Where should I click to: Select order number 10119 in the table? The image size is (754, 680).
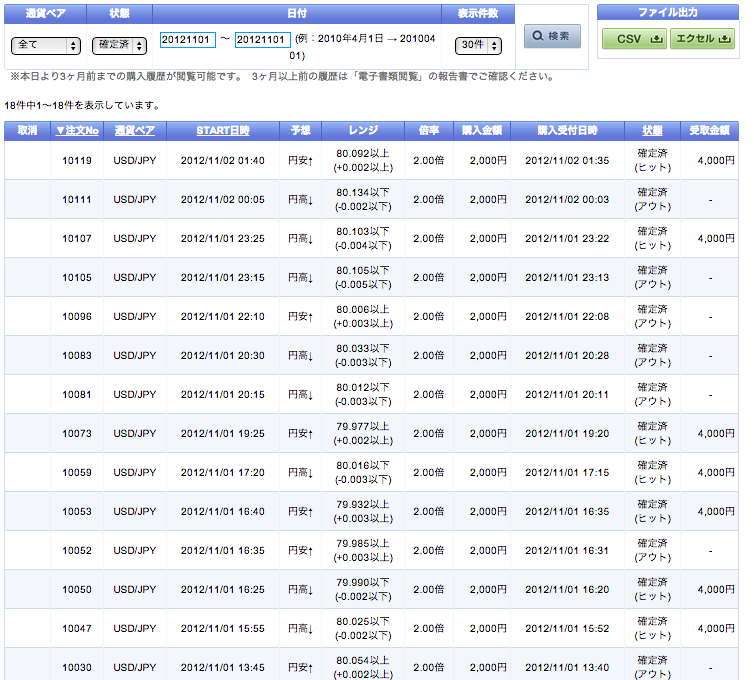click(x=77, y=161)
